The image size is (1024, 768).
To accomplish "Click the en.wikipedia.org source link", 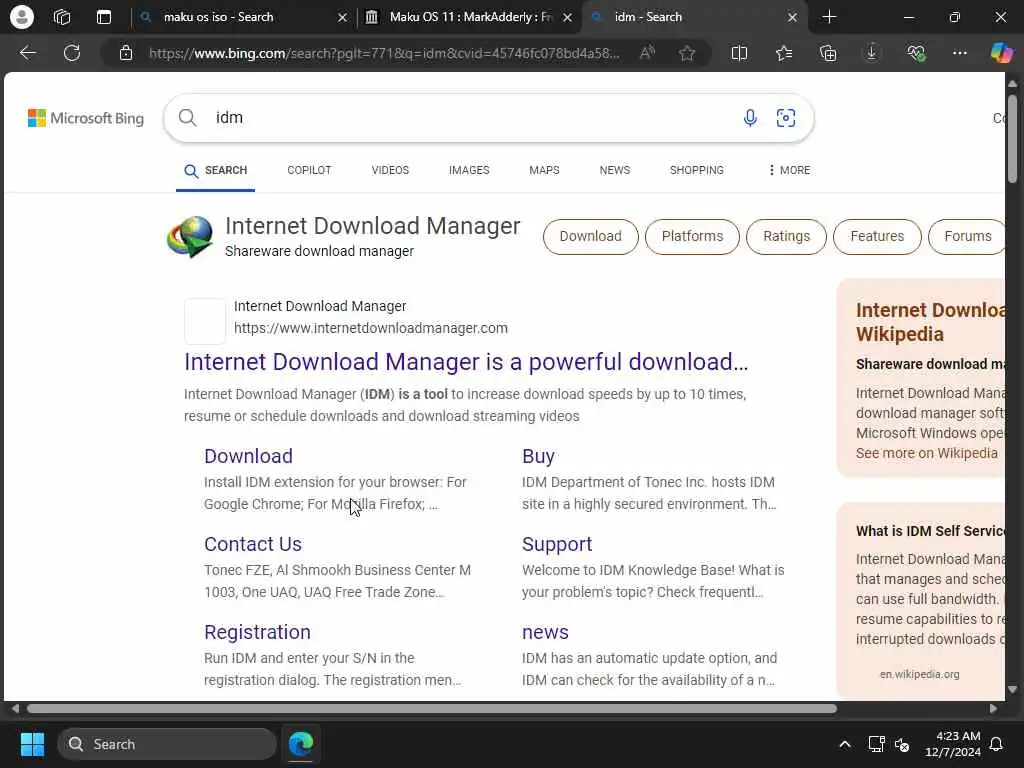I will coord(920,674).
